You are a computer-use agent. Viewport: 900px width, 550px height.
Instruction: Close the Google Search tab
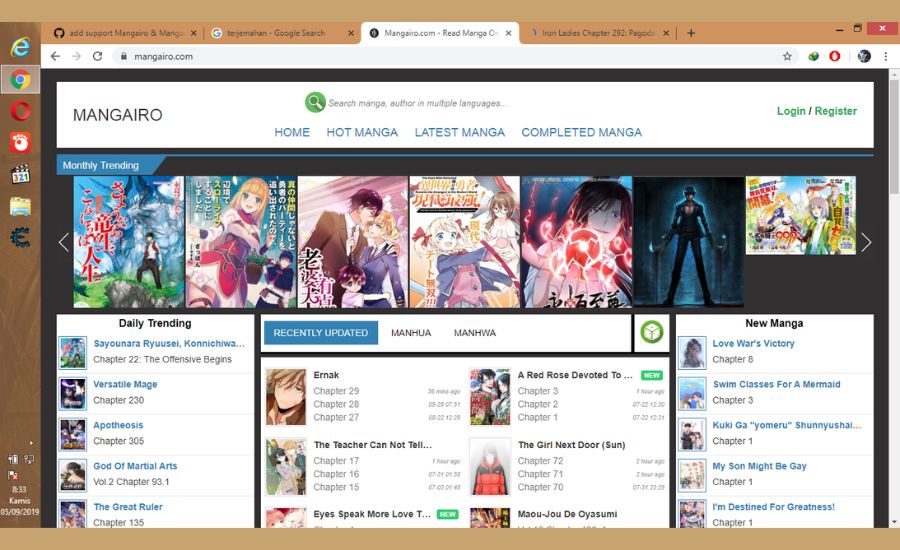tap(351, 33)
